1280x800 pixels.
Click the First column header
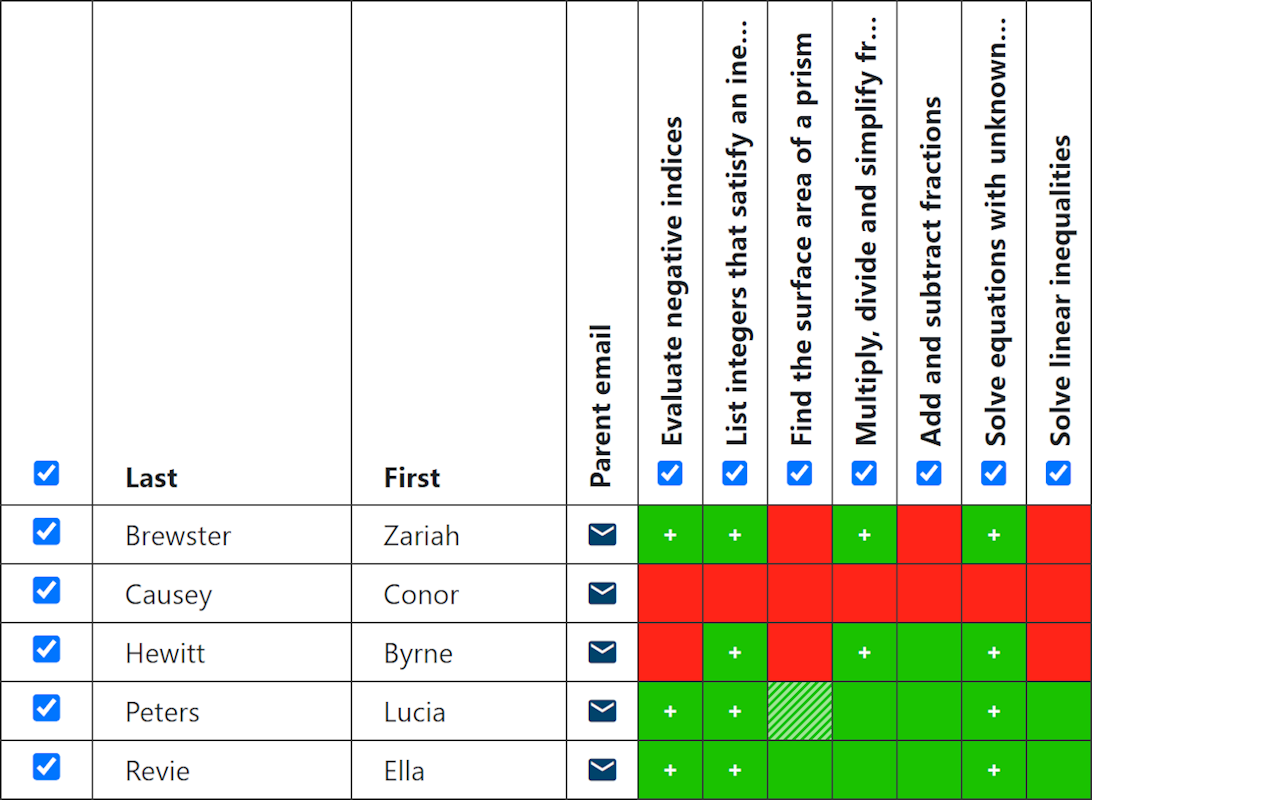[x=411, y=478]
